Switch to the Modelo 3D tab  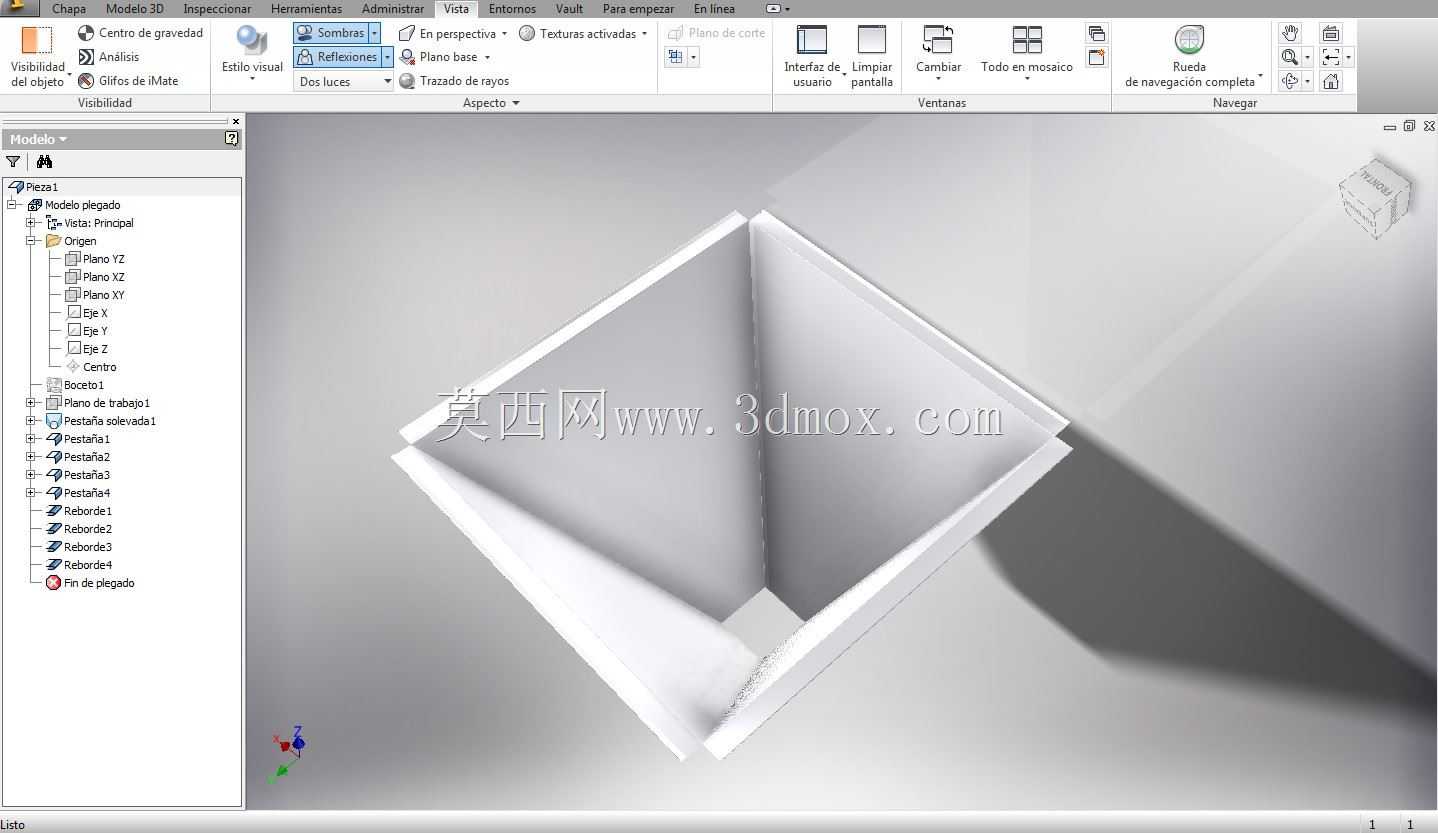tap(135, 9)
